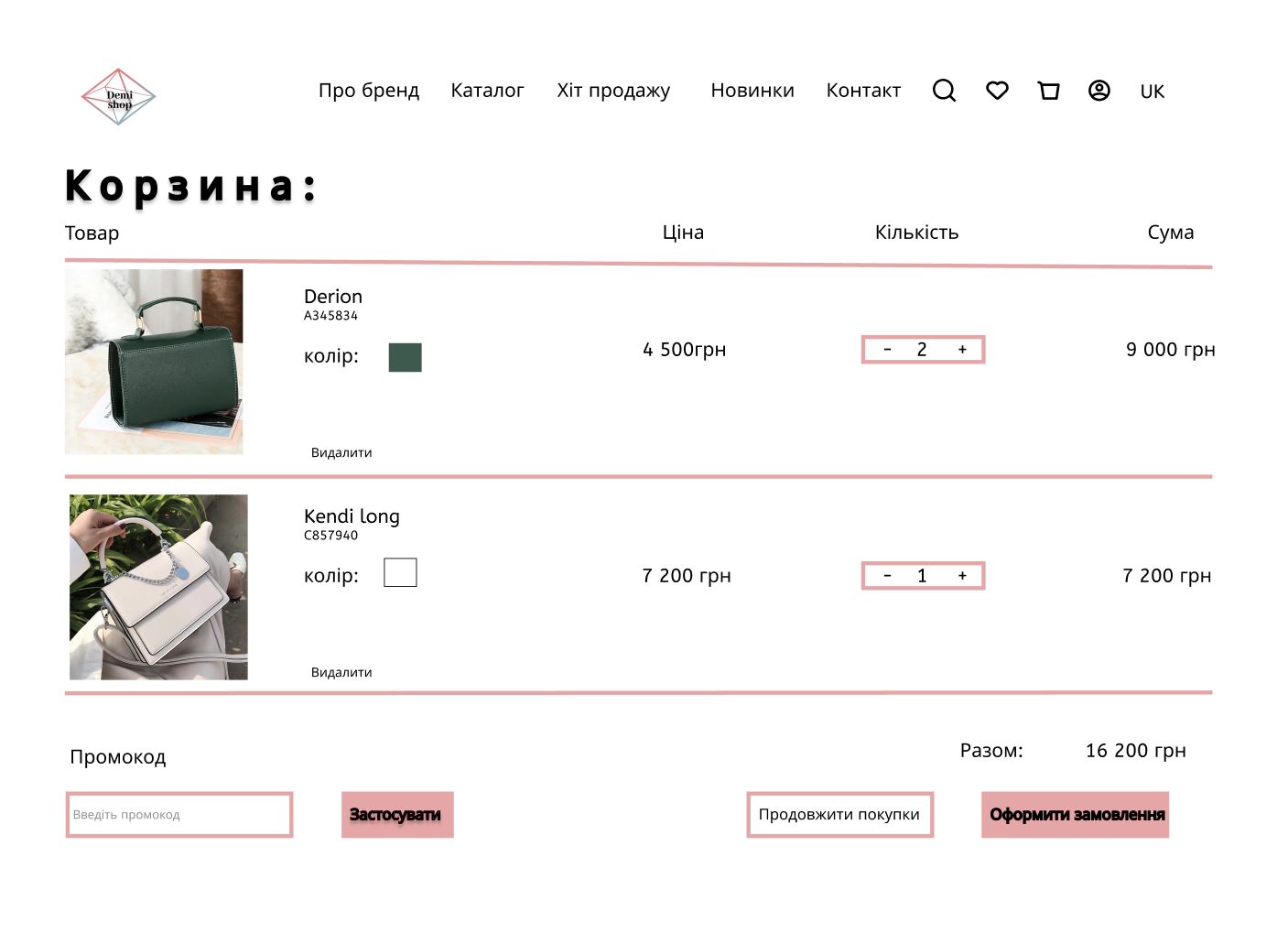This screenshot has height=944, width=1288.
Task: Select the green color swatch for Derion
Action: (405, 357)
